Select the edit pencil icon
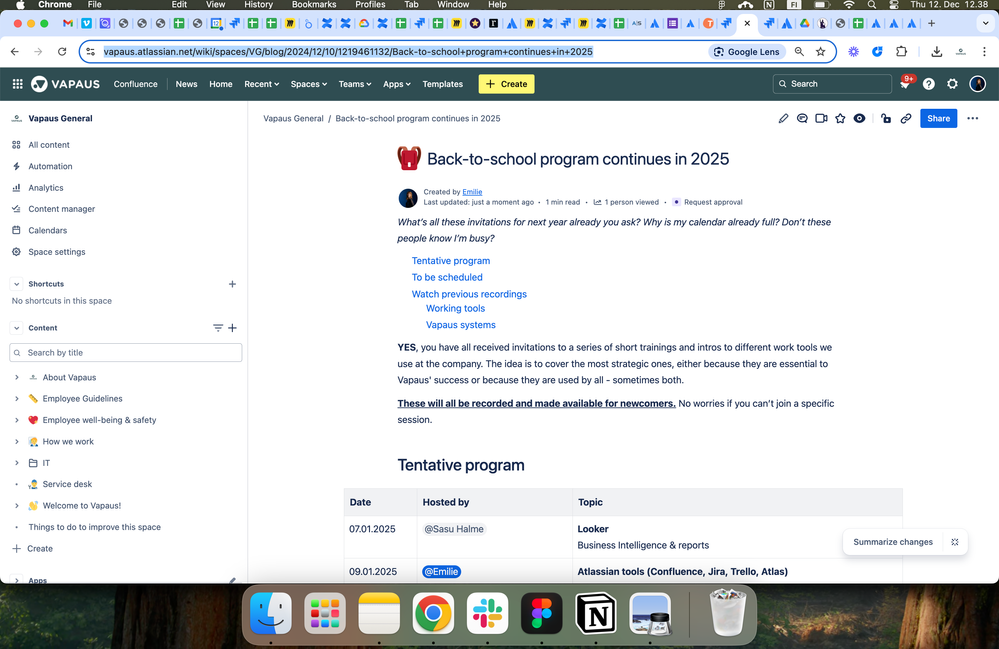Image resolution: width=999 pixels, height=649 pixels. coord(783,118)
